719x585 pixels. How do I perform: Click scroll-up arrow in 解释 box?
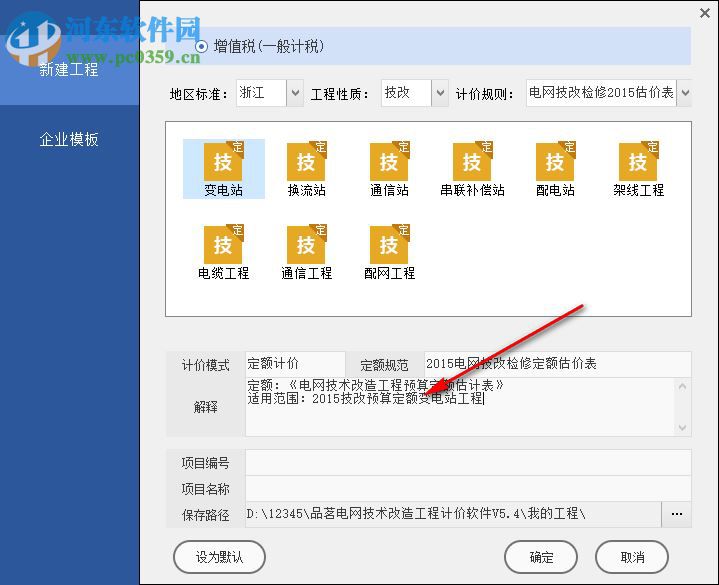coord(682,386)
